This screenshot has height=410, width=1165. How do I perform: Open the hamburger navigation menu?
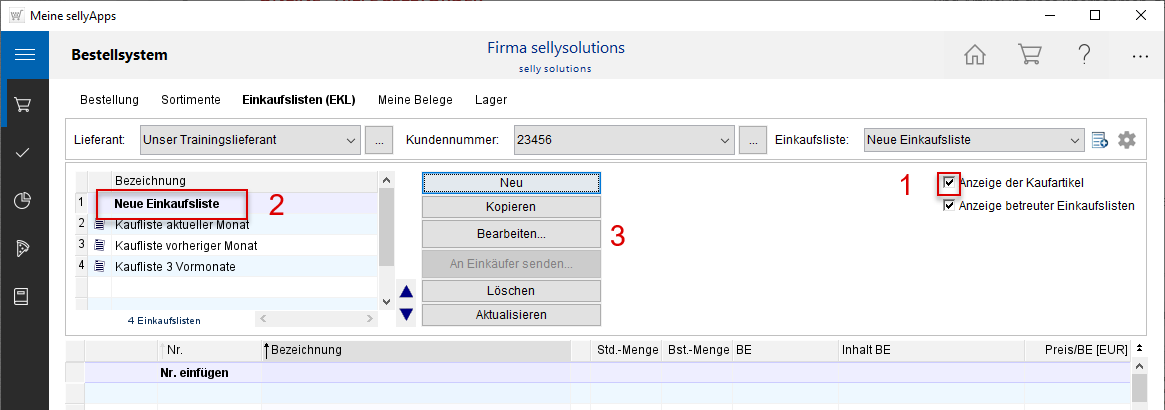(x=24, y=55)
